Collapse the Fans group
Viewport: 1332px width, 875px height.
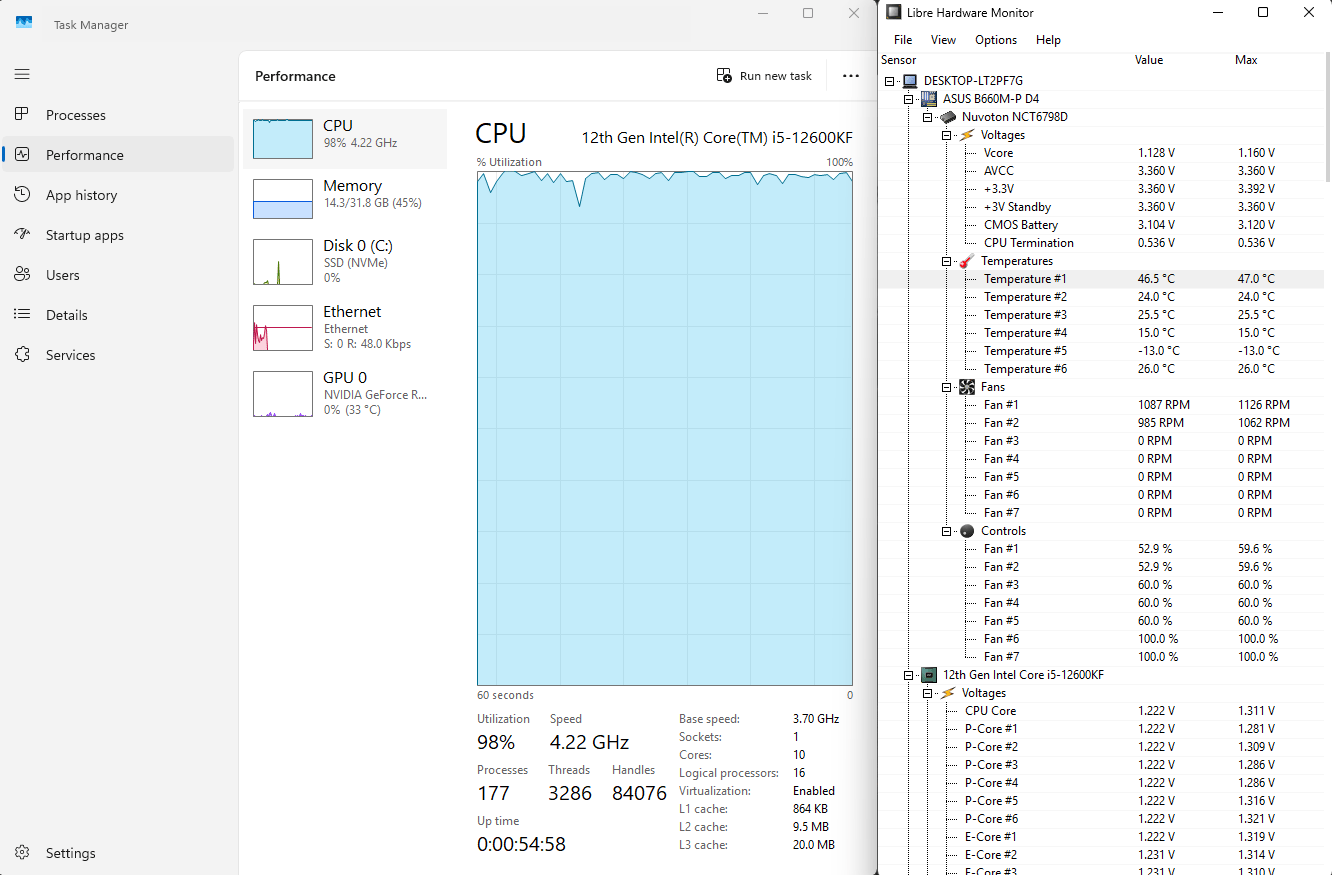947,387
